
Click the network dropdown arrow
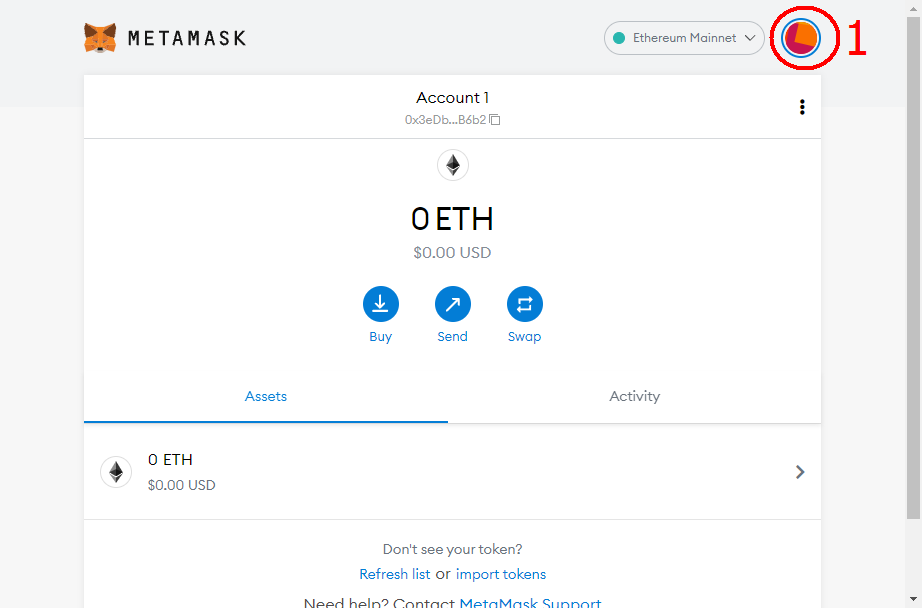[750, 38]
